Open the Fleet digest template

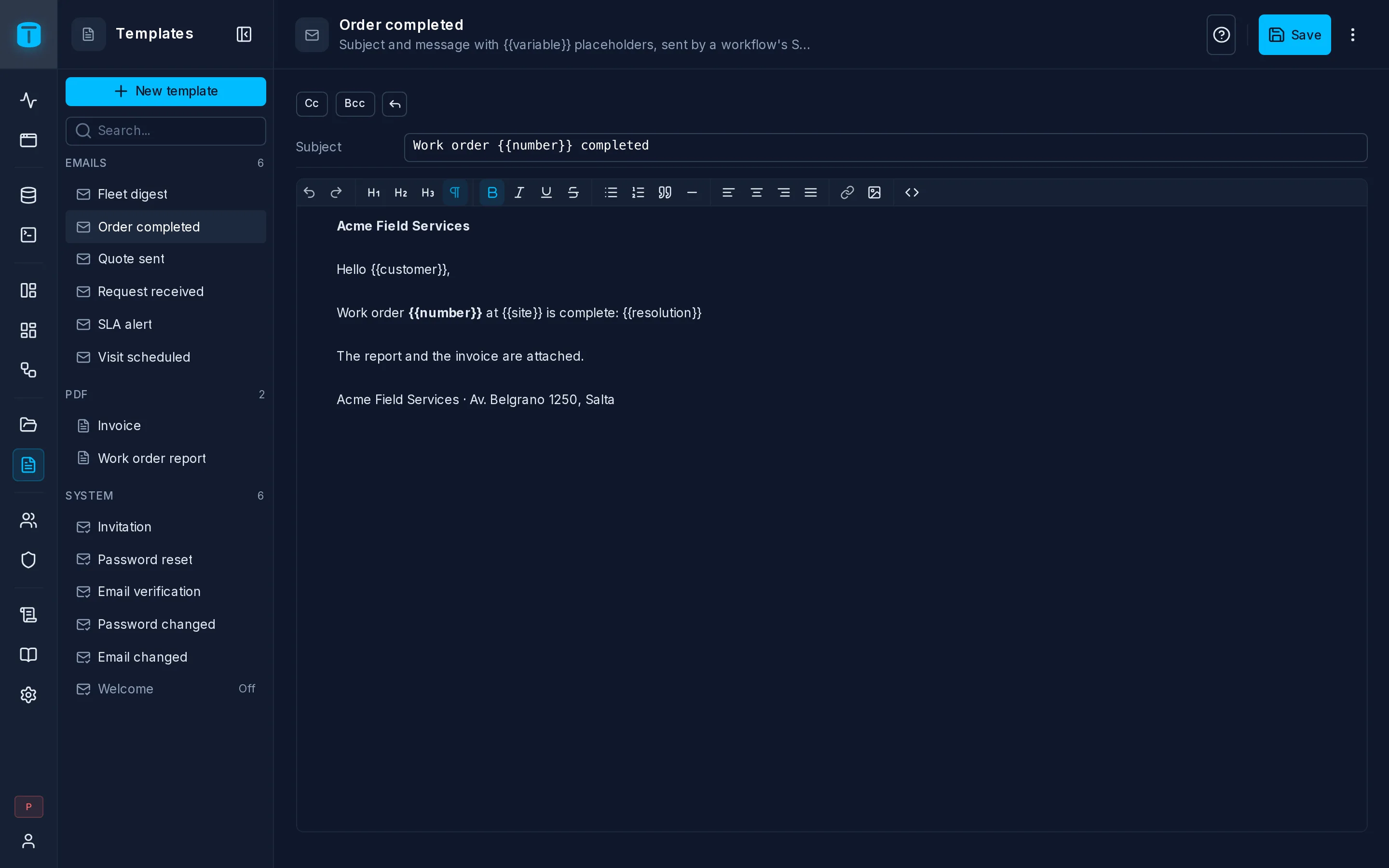coord(166,194)
